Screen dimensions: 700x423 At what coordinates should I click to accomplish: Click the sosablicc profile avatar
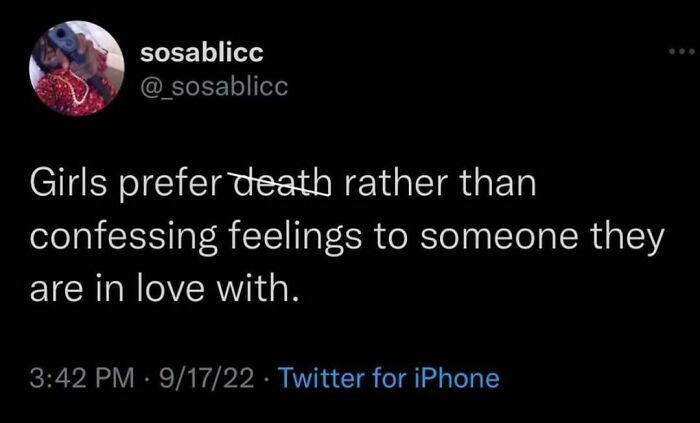pos(76,67)
